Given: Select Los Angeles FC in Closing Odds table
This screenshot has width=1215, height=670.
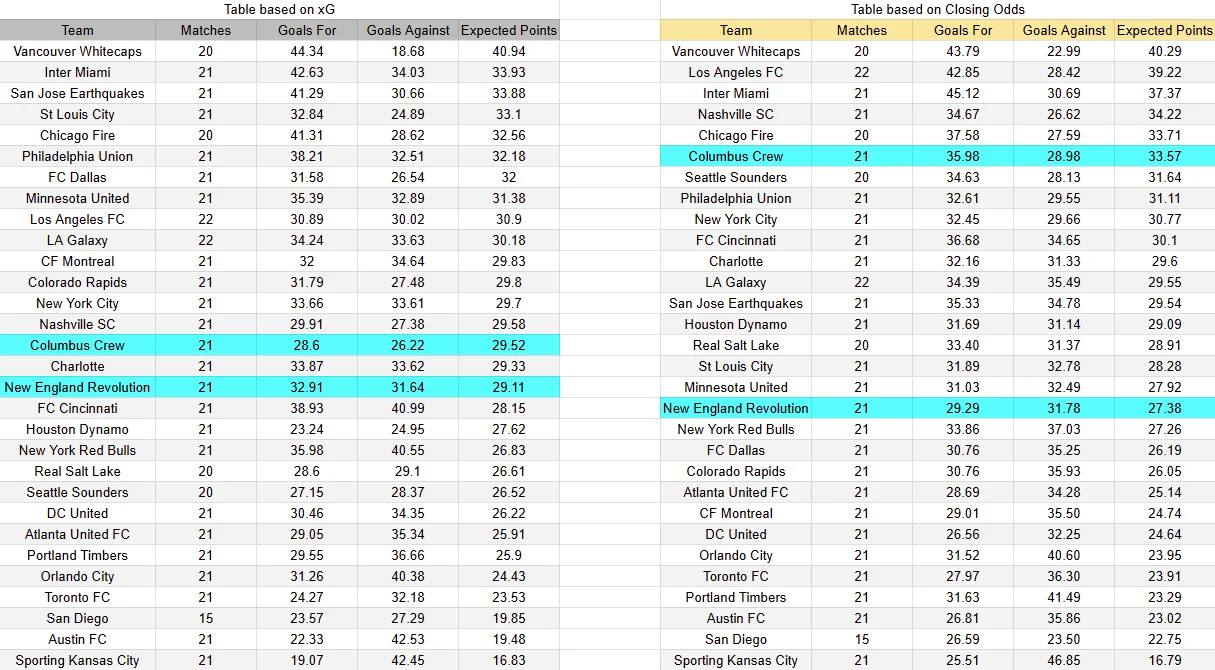Looking at the screenshot, I should point(736,72).
